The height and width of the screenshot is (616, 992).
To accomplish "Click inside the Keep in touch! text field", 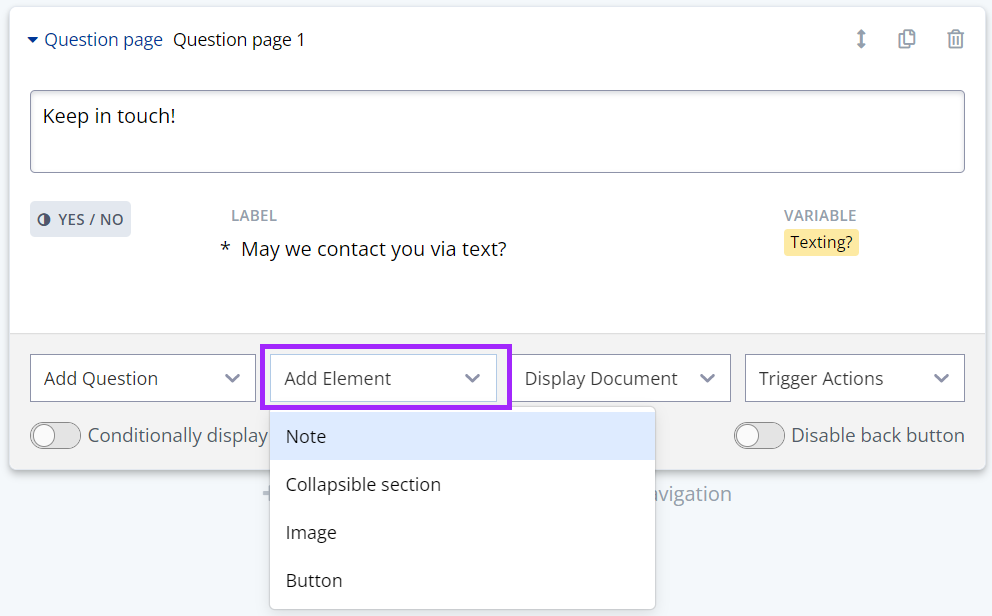I will pos(497,131).
